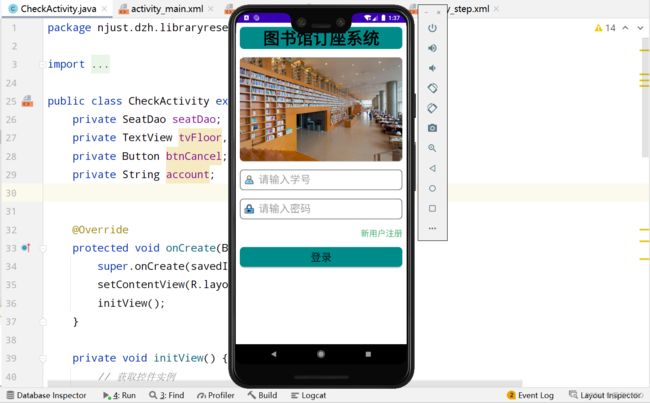Go to next highlighted error arrow
650x403 pixels.
click(640, 28)
